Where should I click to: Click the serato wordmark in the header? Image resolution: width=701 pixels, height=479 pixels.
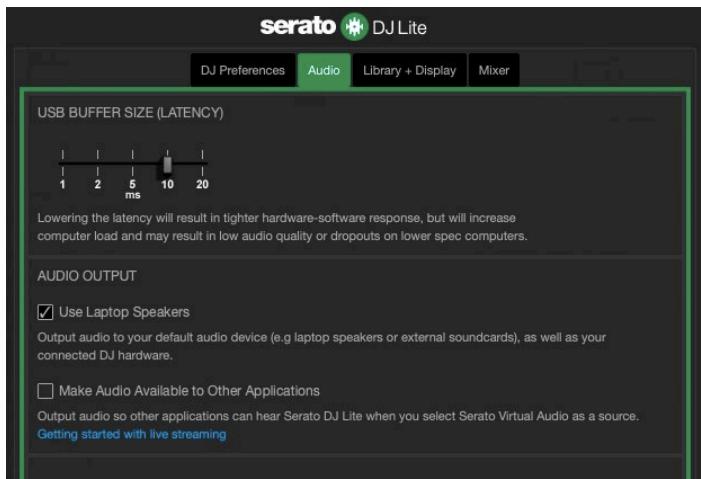pyautogui.click(x=298, y=25)
